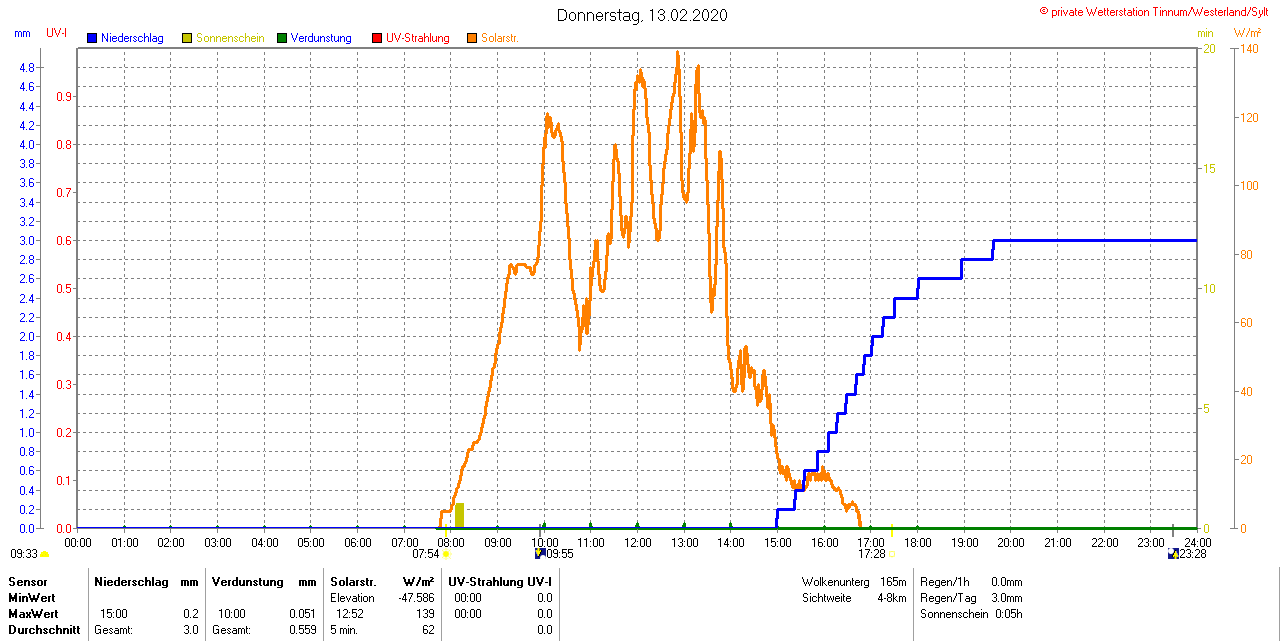Click the sunrise time 07:54
Image resolution: width=1280 pixels, height=641 pixels.
point(426,553)
